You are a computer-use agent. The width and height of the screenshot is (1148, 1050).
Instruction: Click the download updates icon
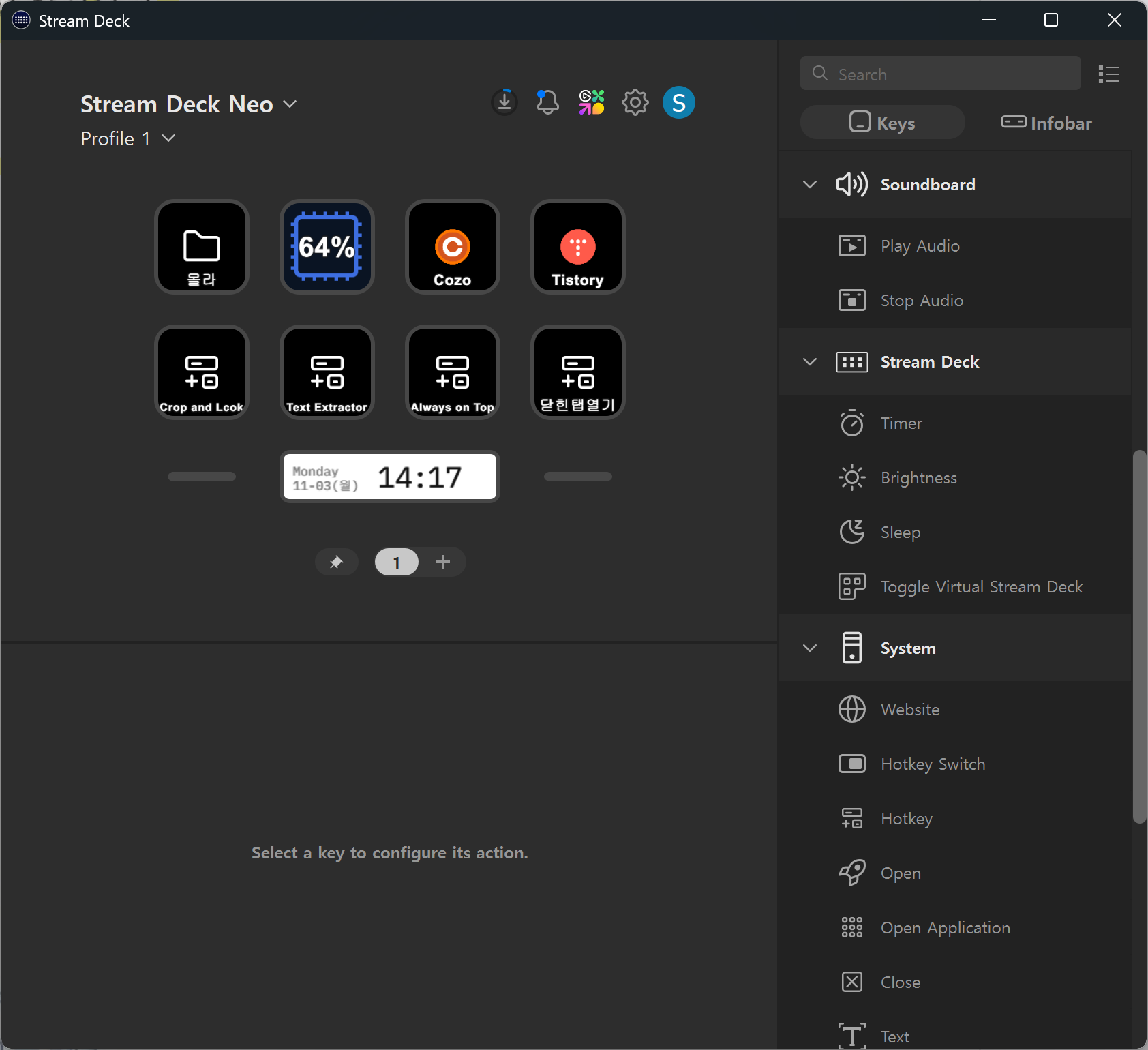[504, 103]
